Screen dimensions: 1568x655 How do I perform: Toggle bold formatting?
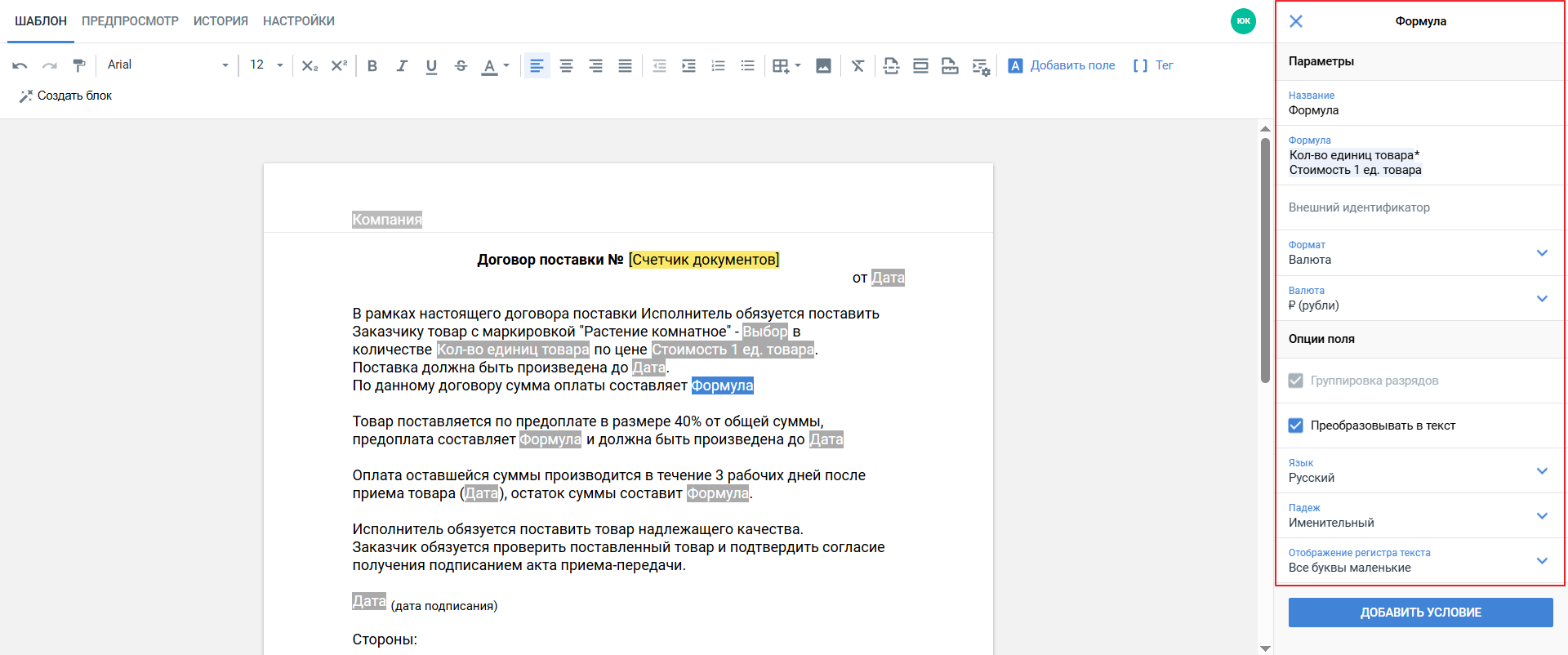tap(372, 65)
